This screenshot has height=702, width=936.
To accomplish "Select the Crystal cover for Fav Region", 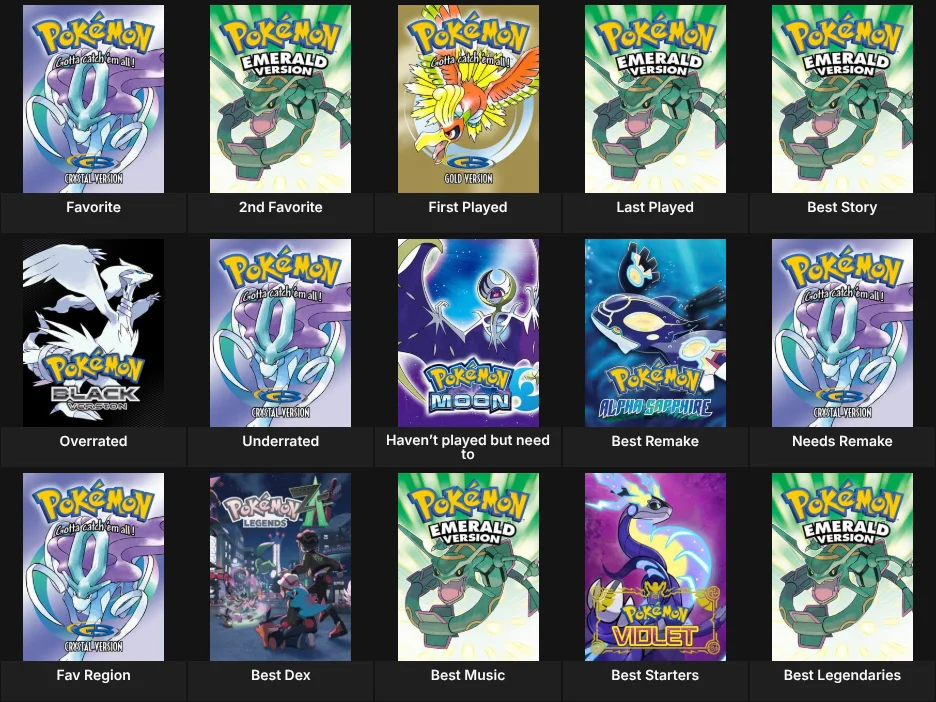I will pos(93,567).
